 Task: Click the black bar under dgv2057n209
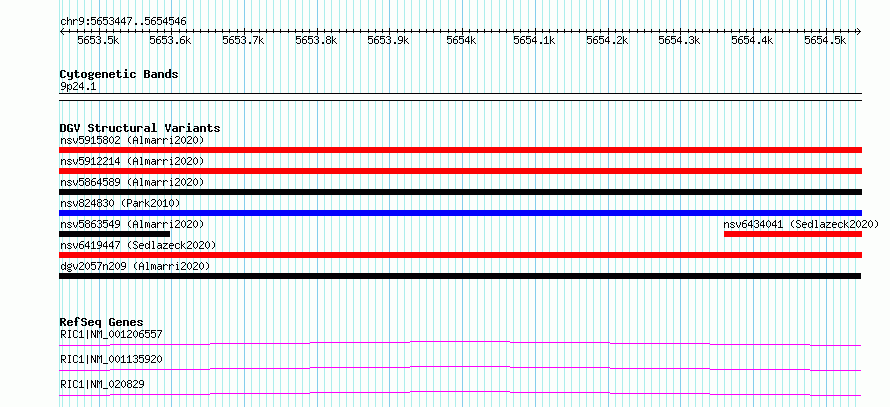coord(460,276)
